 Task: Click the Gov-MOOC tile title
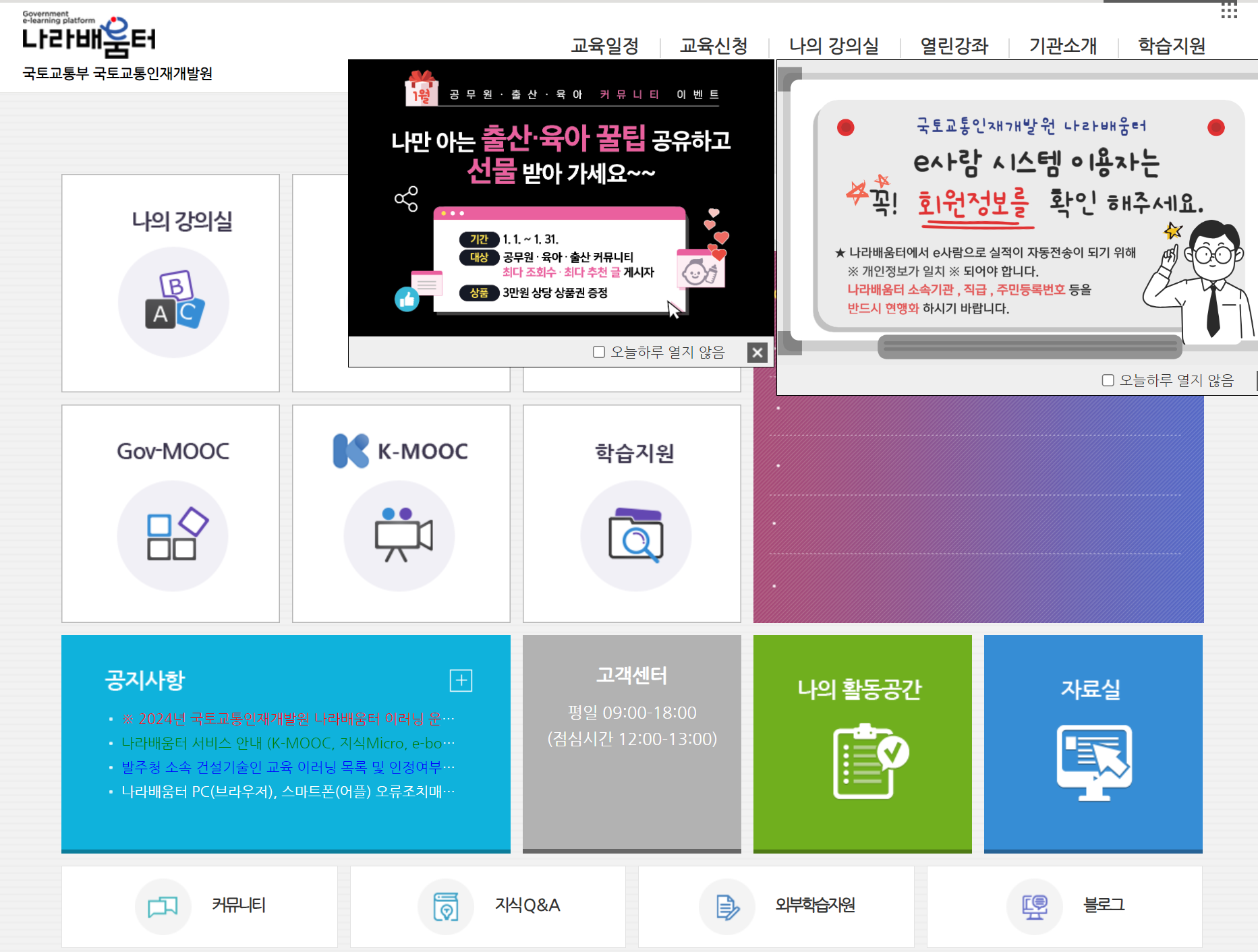tap(173, 451)
